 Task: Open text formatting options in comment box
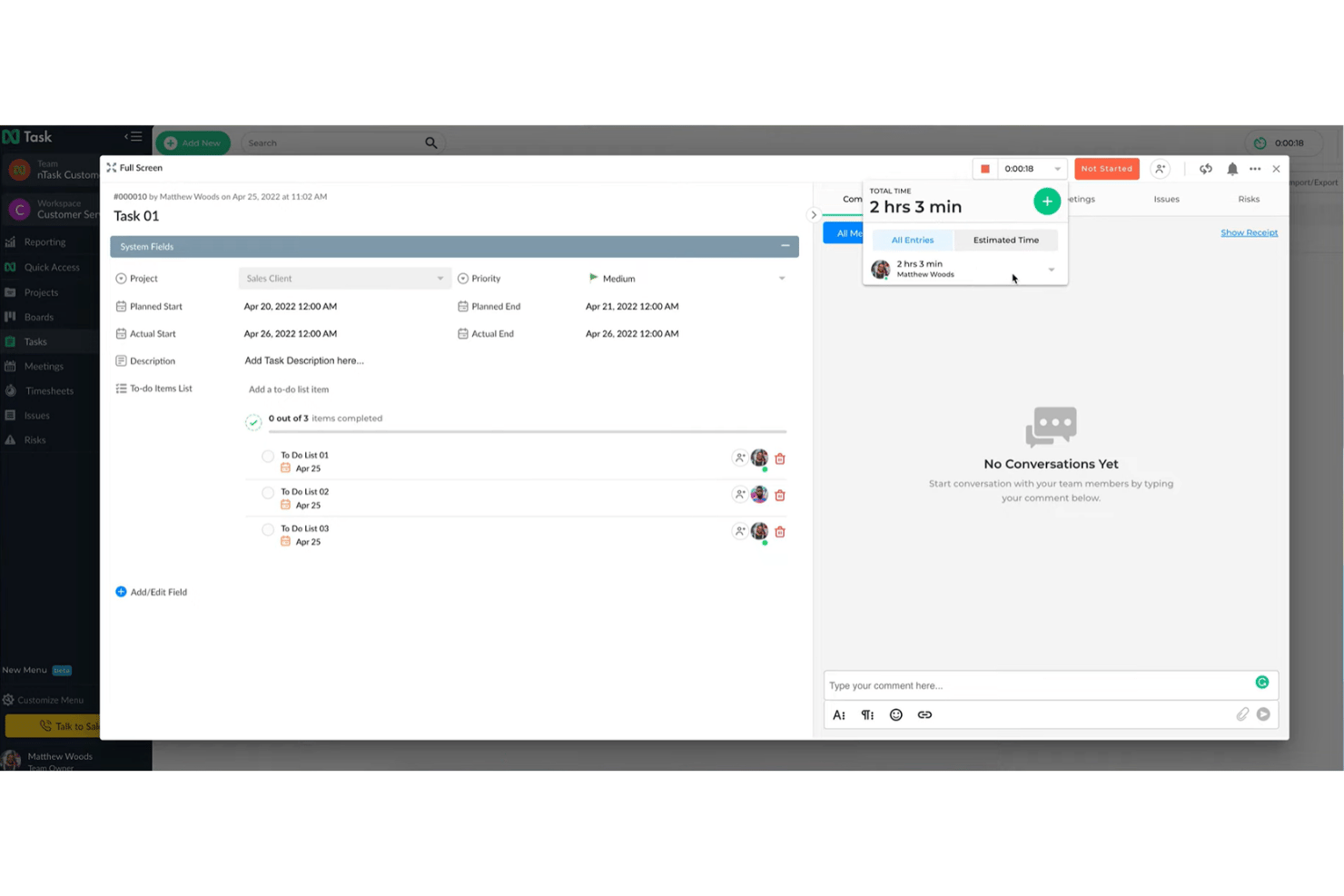coord(839,715)
